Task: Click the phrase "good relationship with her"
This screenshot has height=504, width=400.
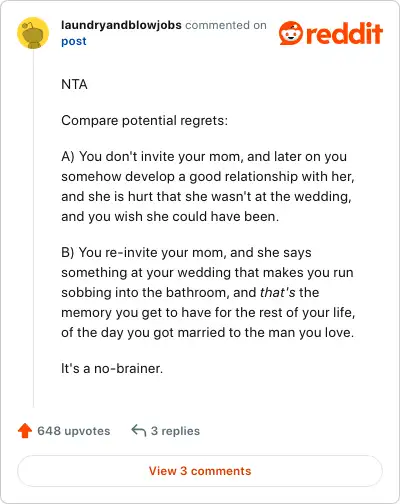Action: pyautogui.click(x=270, y=177)
